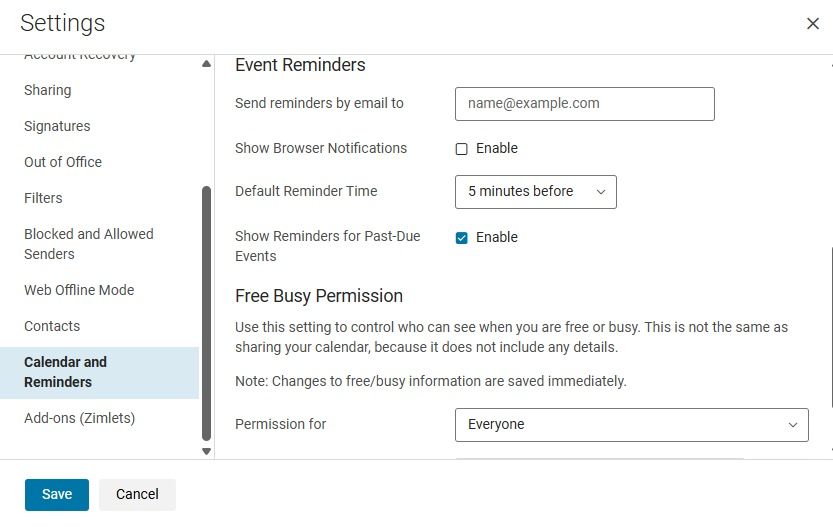This screenshot has height=527, width=833.
Task: Open the Default Reminder Time dropdown
Action: [x=535, y=192]
